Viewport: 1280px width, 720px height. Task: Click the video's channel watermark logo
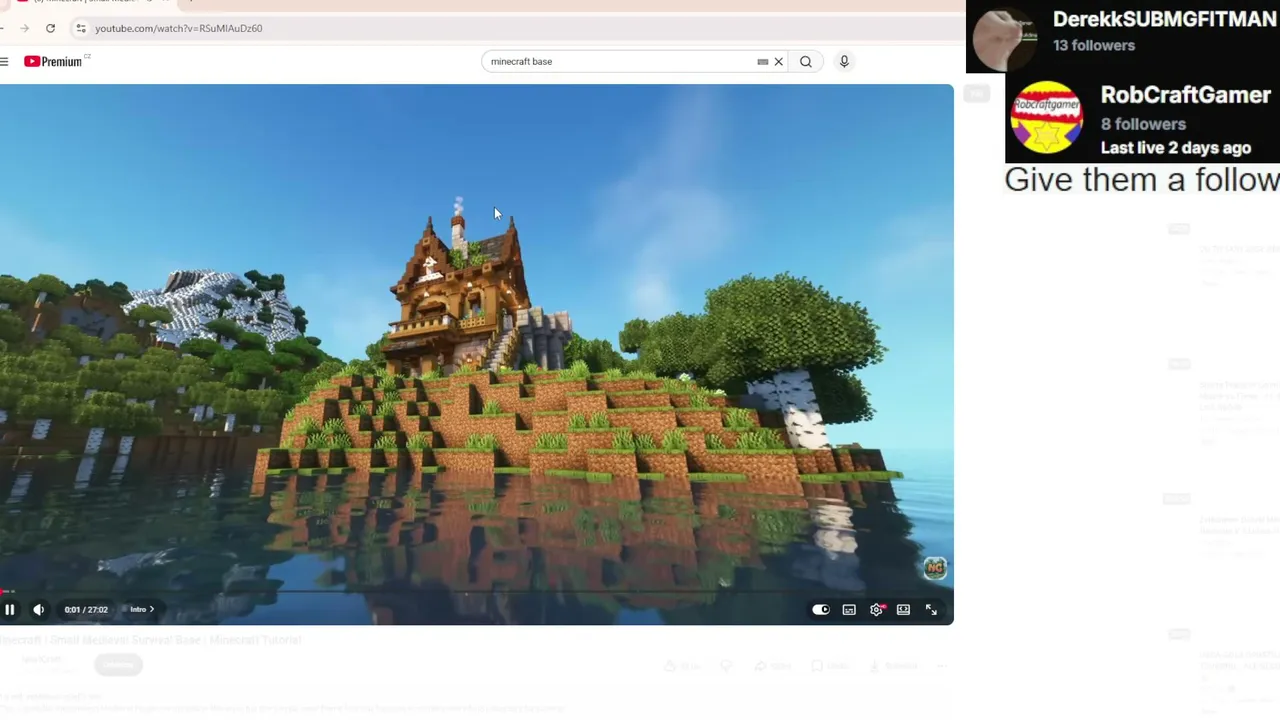coord(935,568)
